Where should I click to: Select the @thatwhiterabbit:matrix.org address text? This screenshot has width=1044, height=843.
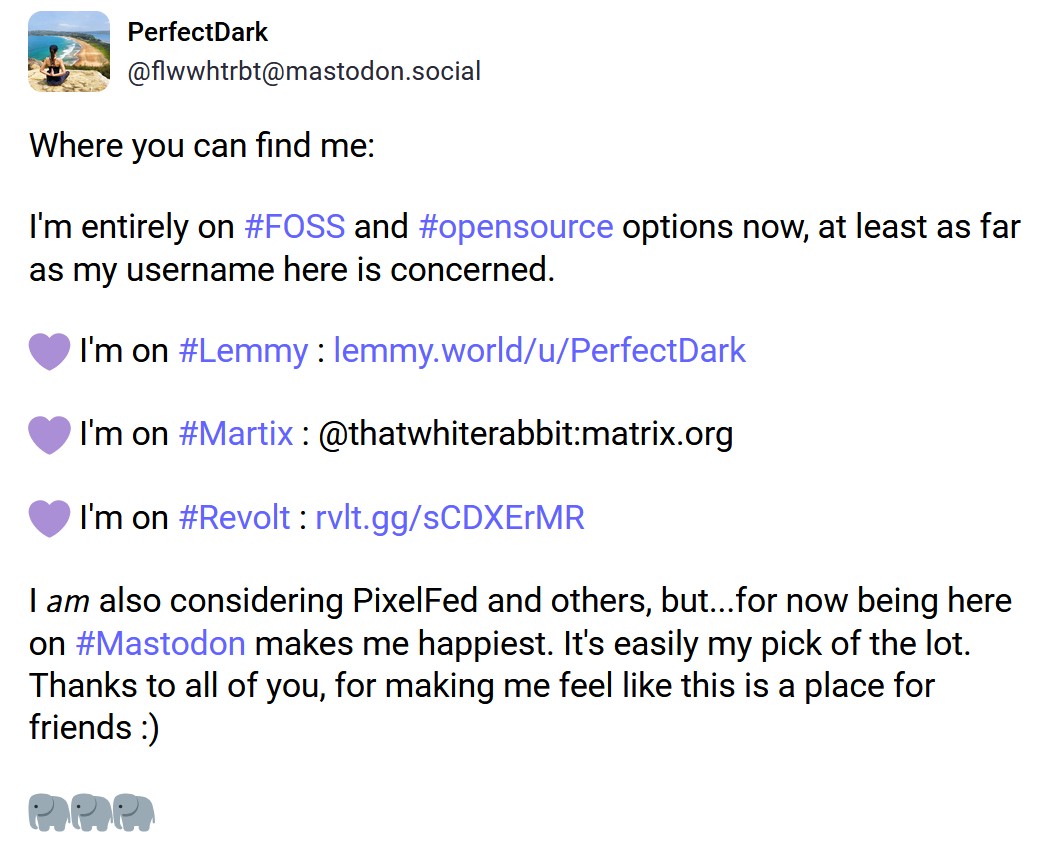525,434
